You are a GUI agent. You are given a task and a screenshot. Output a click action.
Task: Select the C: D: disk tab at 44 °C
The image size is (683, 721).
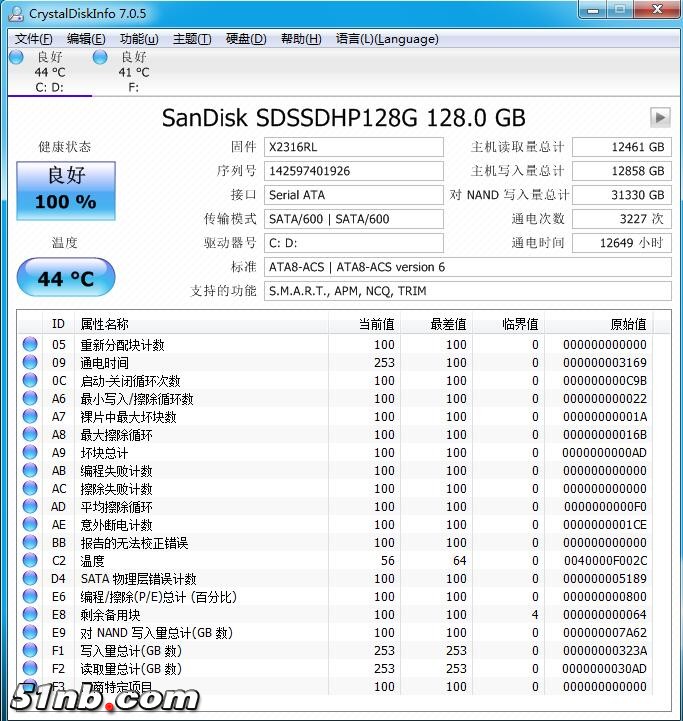pos(50,72)
